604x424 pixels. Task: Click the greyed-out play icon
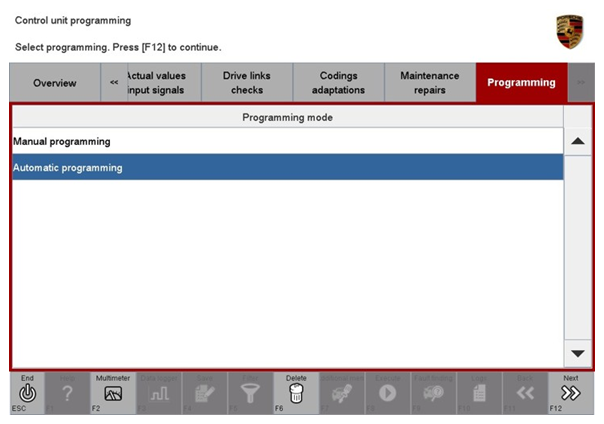387,394
